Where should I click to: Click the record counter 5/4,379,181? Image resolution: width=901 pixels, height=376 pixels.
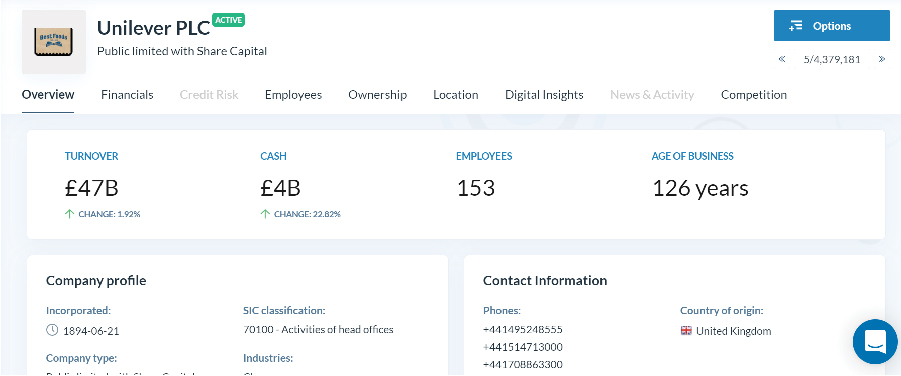[x=831, y=59]
